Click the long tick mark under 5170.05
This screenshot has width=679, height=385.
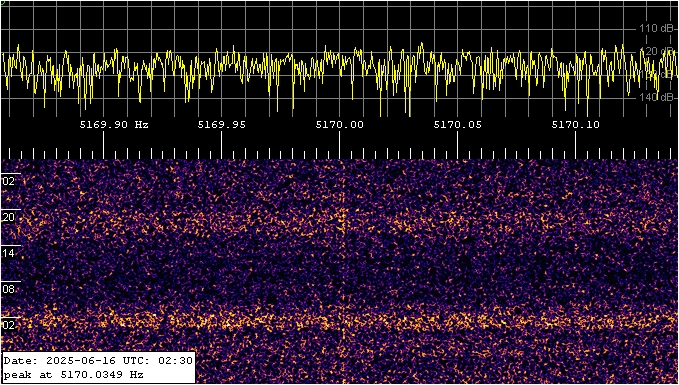[x=458, y=145]
